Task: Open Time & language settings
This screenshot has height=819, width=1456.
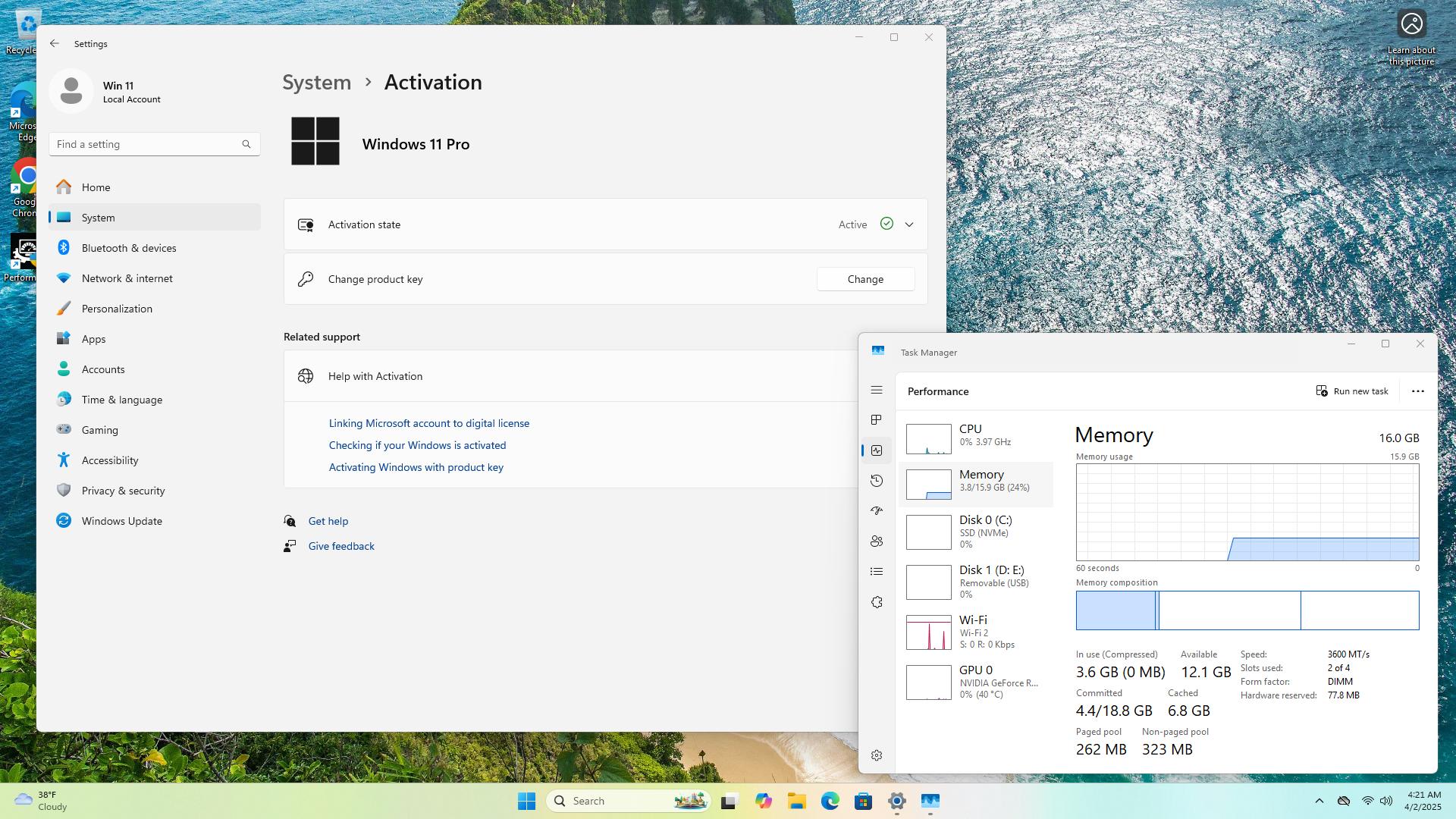Action: click(x=155, y=400)
